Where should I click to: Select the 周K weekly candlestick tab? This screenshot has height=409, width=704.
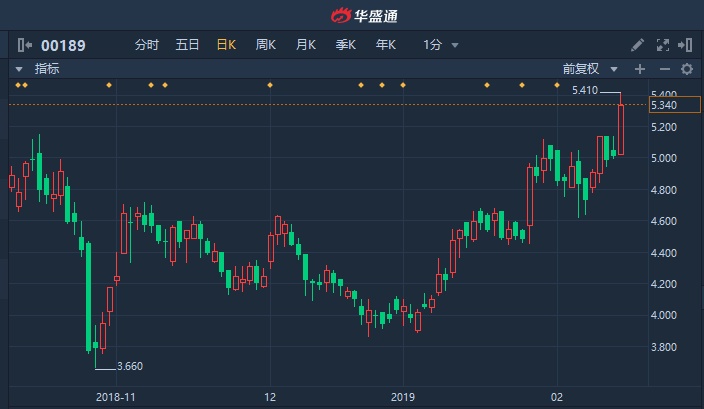tap(266, 45)
